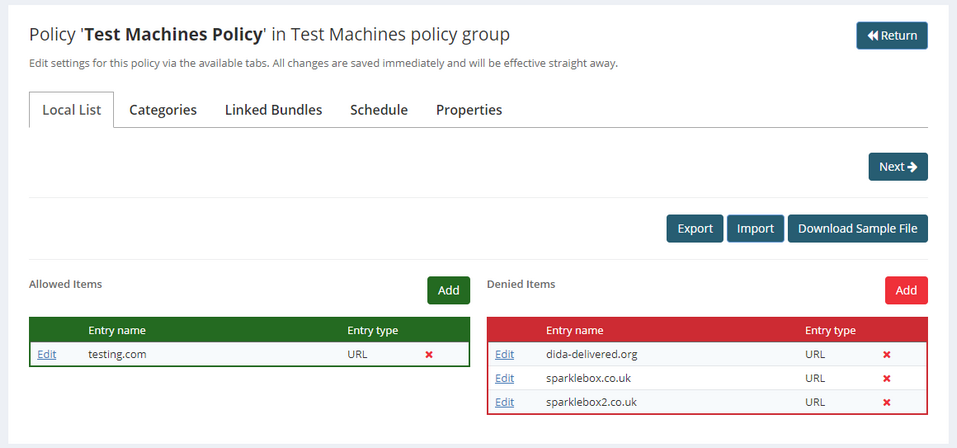Select the Schedule tab
This screenshot has height=448, width=957.
379,110
